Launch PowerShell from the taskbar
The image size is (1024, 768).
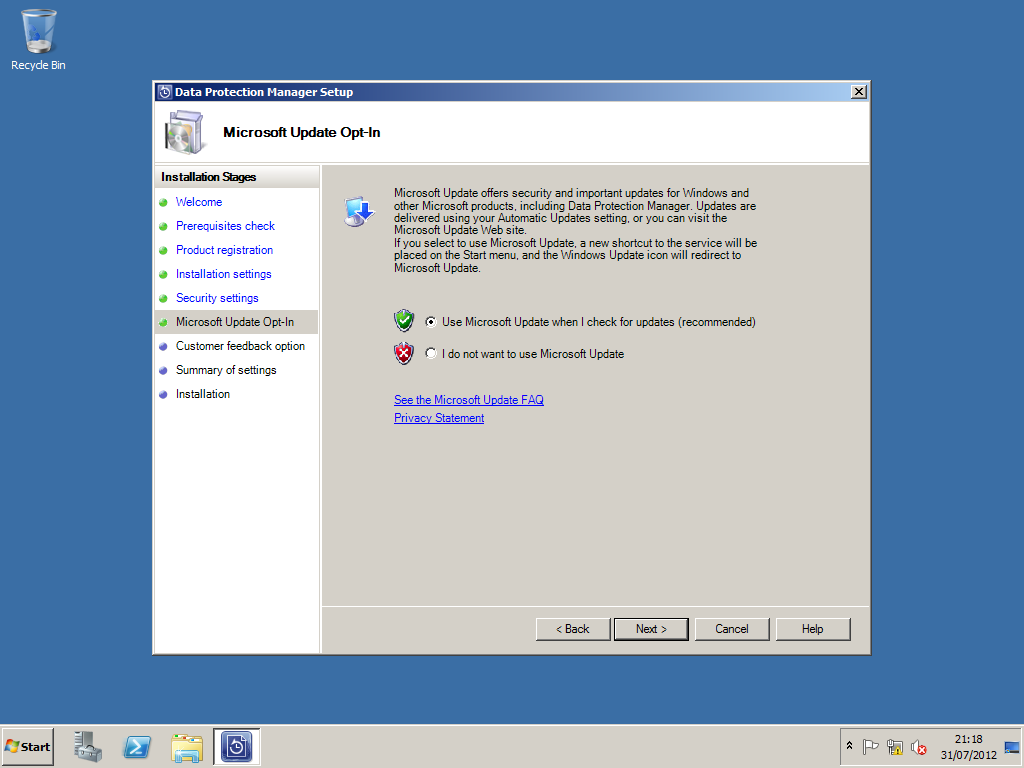137,746
